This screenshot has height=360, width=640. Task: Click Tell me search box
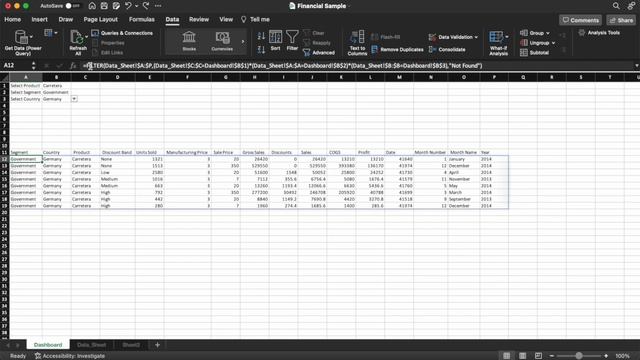click(x=256, y=19)
